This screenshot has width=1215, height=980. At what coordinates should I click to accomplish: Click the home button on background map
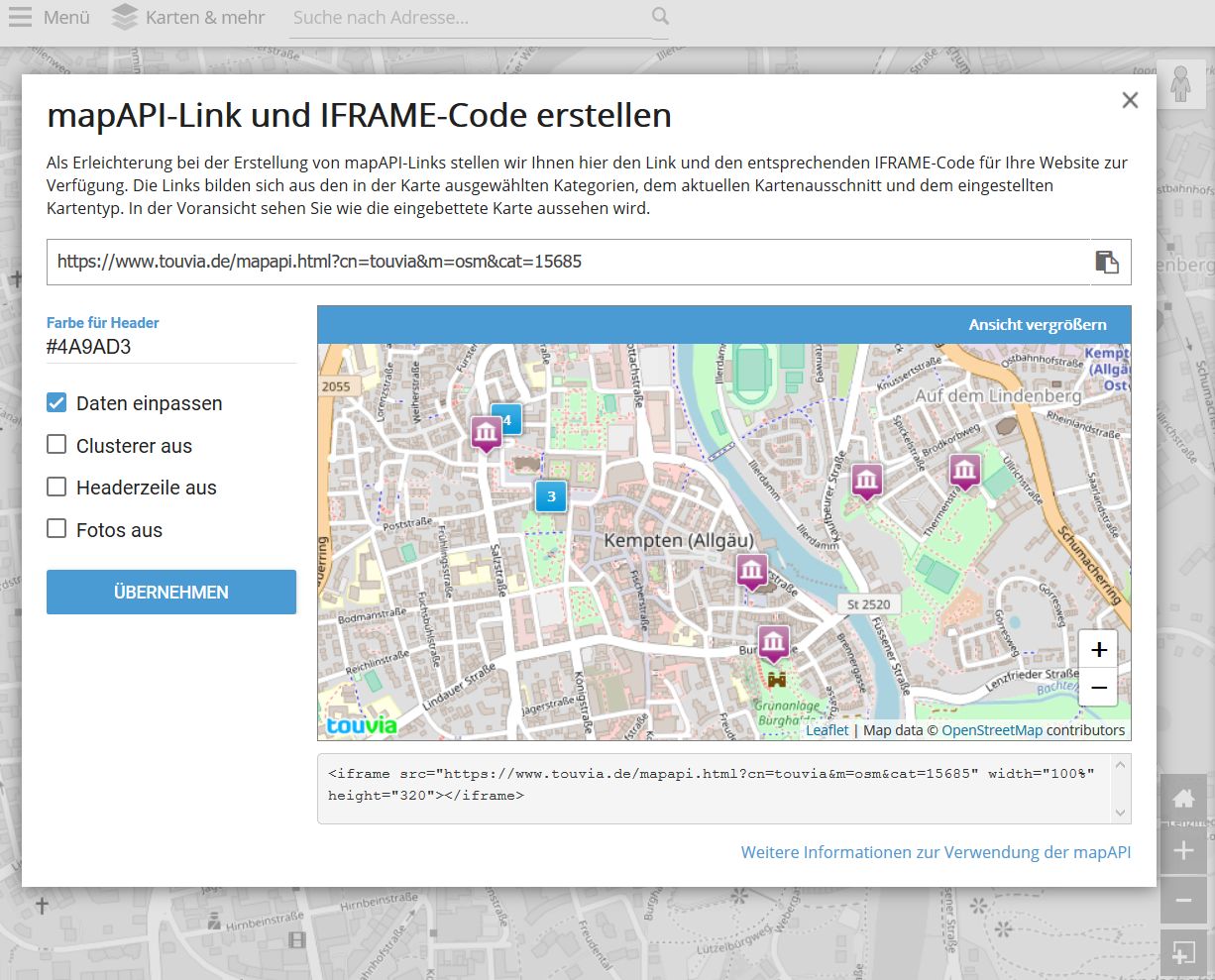[1183, 799]
